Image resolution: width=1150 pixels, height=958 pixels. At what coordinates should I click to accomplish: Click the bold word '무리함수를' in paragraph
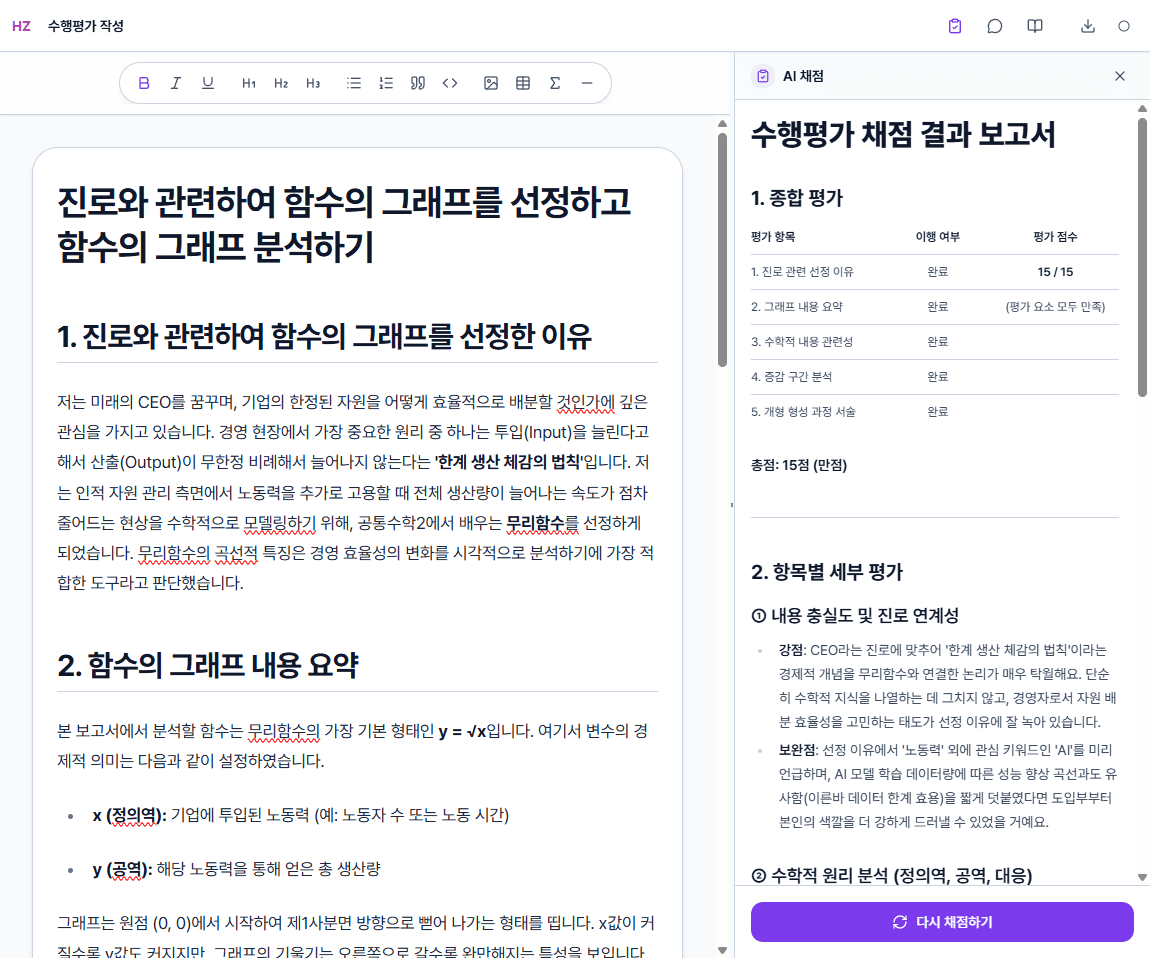543,523
